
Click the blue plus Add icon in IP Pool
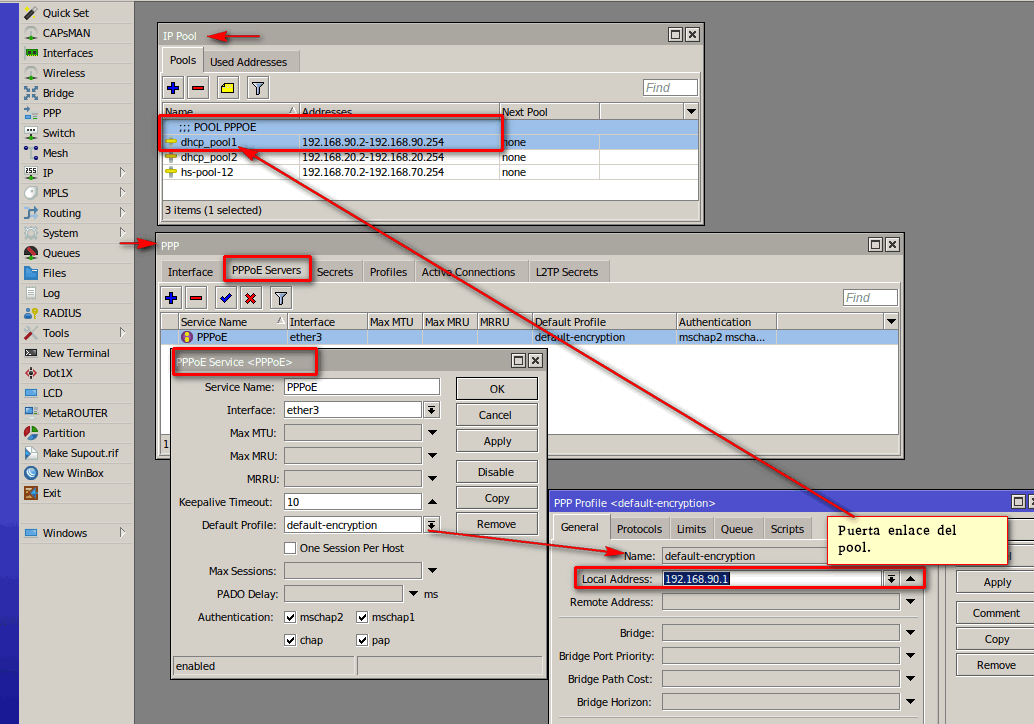click(x=173, y=88)
